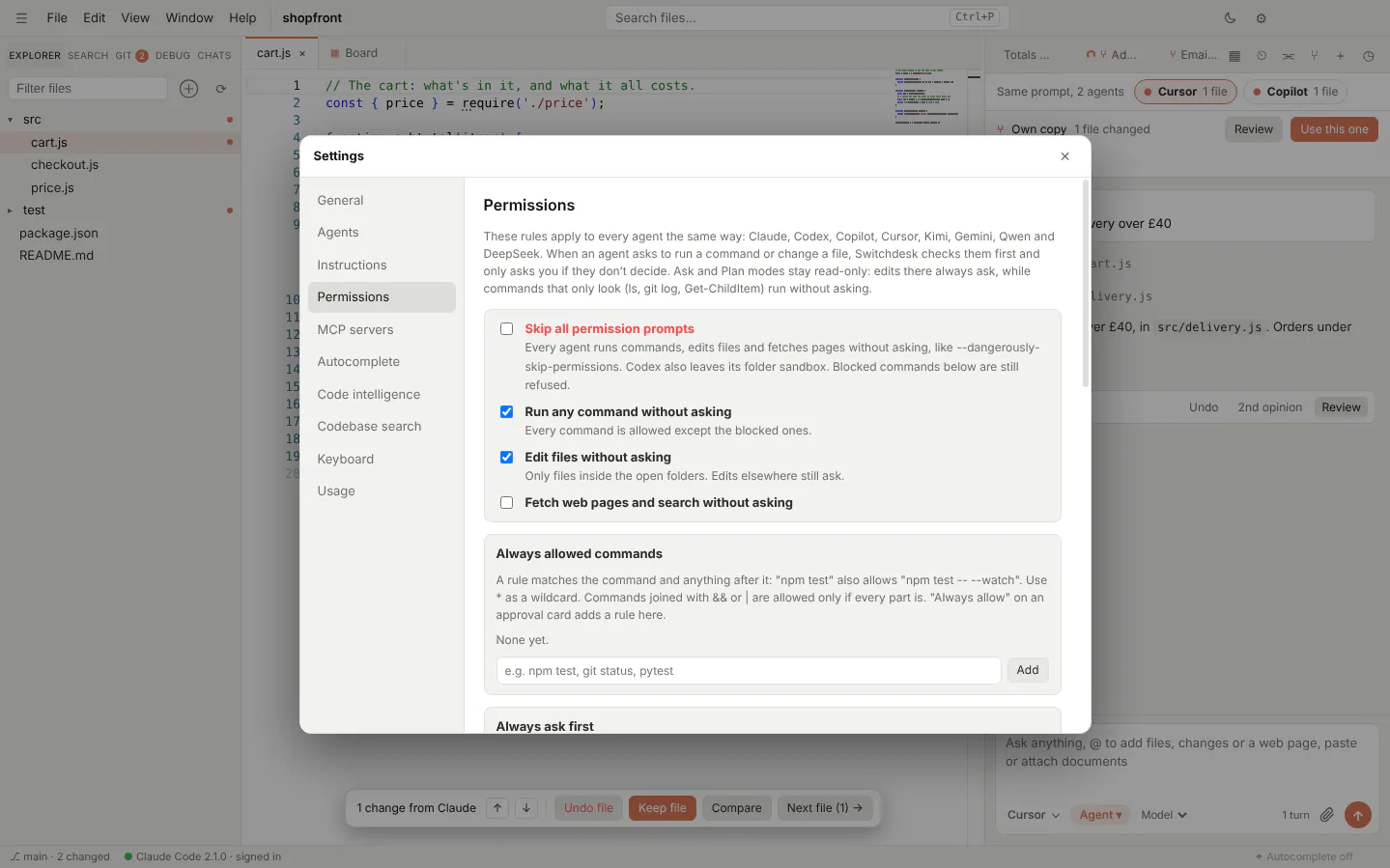
Task: Click the pie clock icon at the tabs bar end
Action: click(1368, 56)
